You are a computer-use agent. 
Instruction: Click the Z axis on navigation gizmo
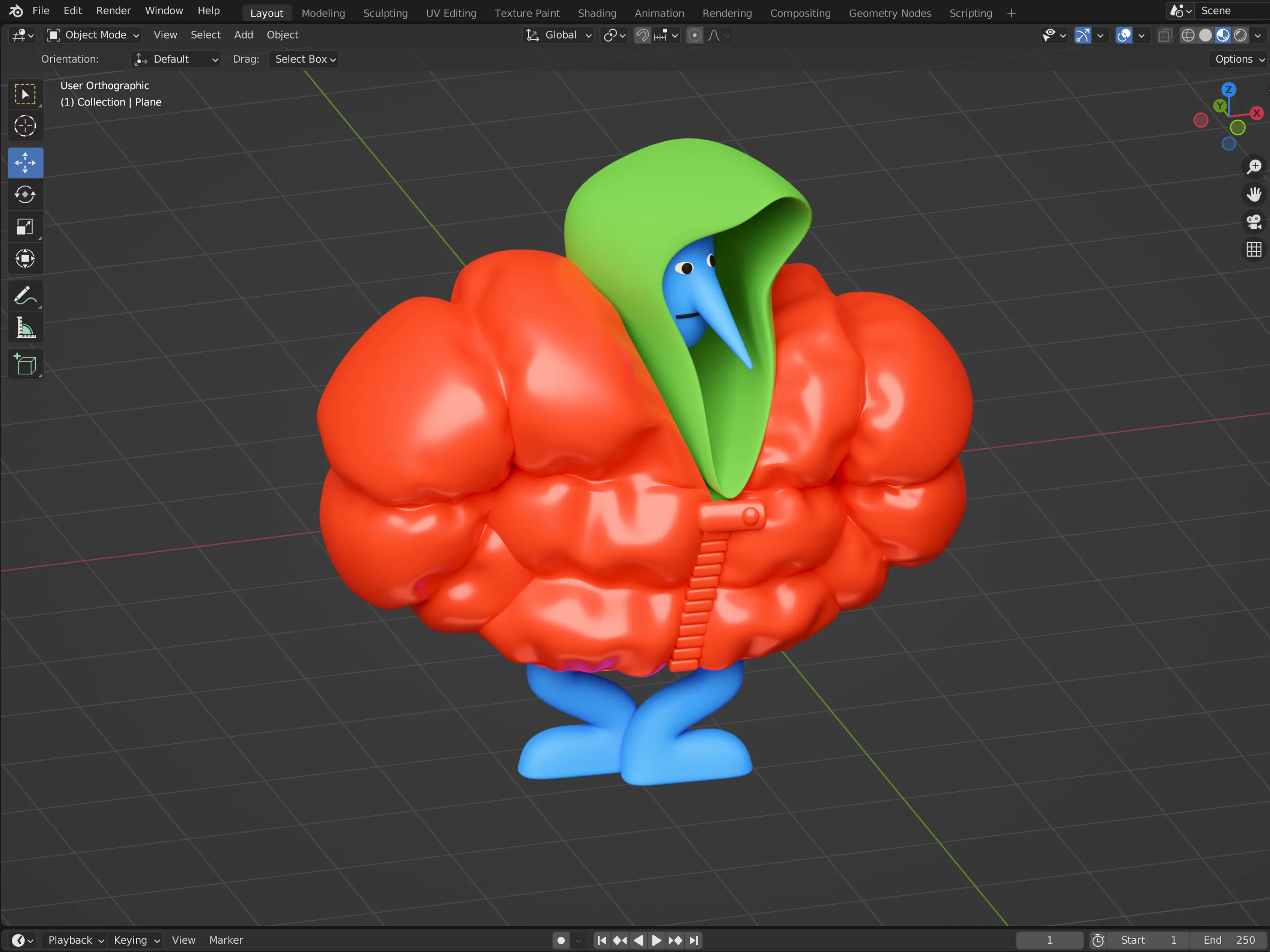[1229, 90]
